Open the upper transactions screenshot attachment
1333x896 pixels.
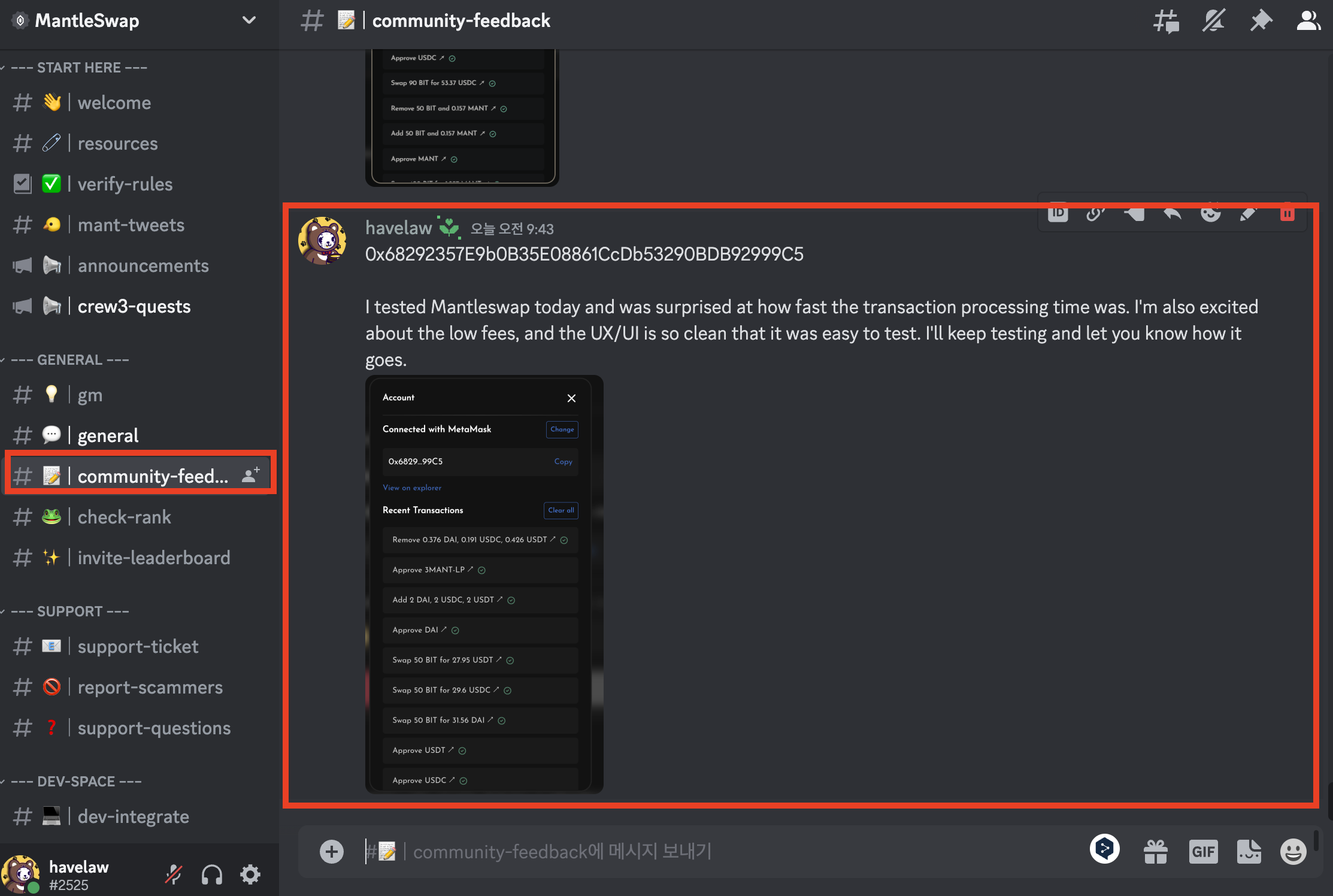tap(462, 117)
